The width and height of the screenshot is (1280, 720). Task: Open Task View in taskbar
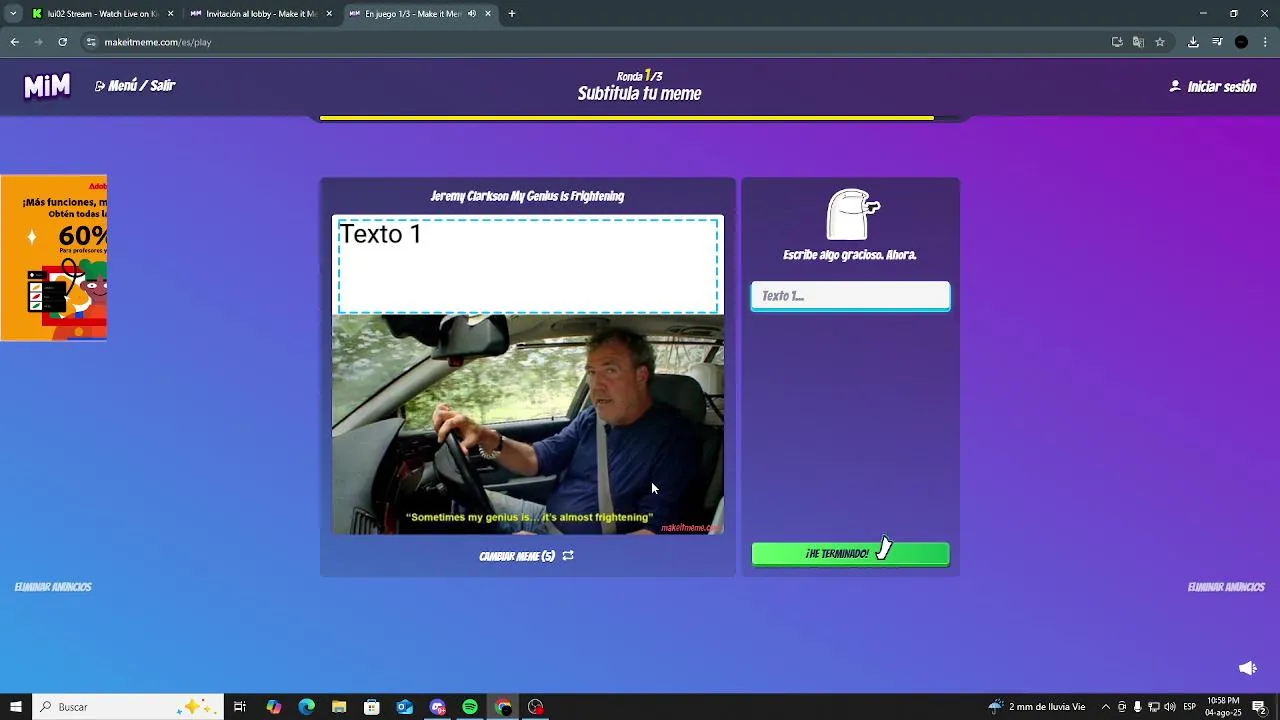click(x=240, y=707)
